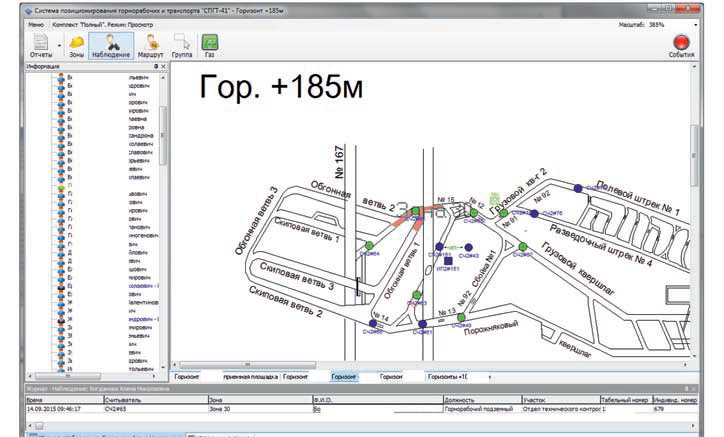
Task: Pin the Информация panel
Action: point(156,67)
